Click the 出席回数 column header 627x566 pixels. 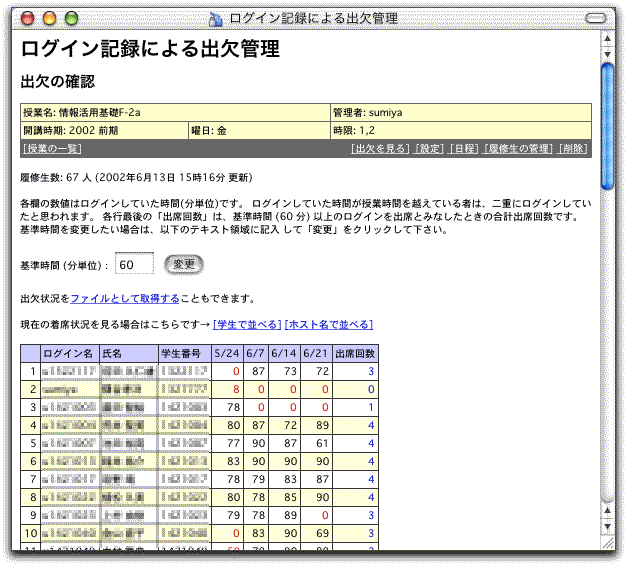pyautogui.click(x=355, y=354)
